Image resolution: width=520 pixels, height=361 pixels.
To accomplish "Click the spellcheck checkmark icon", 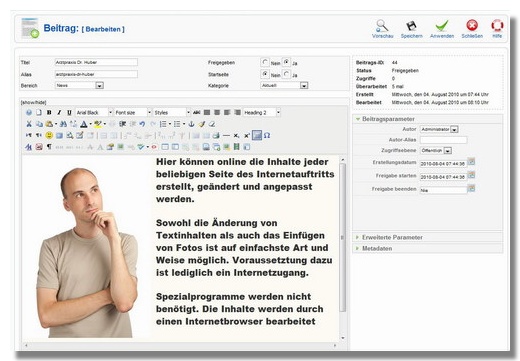I will [x=140, y=147].
